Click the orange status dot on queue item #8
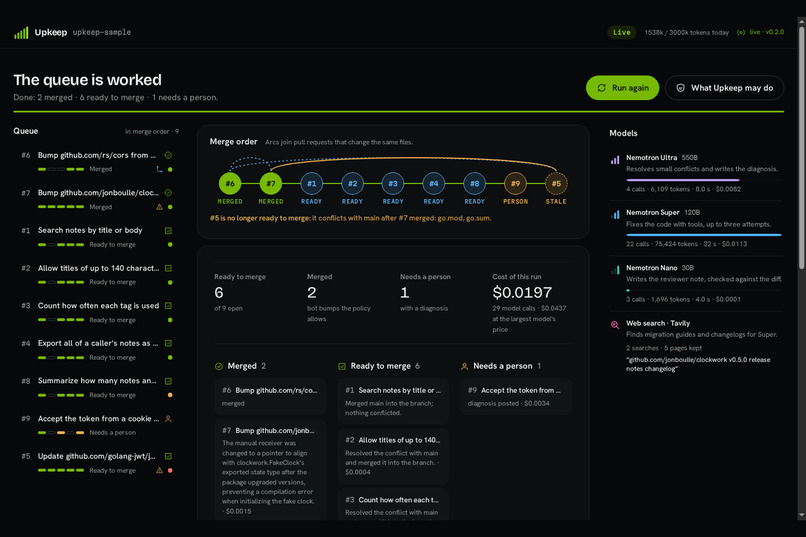Image resolution: width=806 pixels, height=537 pixels. click(170, 395)
